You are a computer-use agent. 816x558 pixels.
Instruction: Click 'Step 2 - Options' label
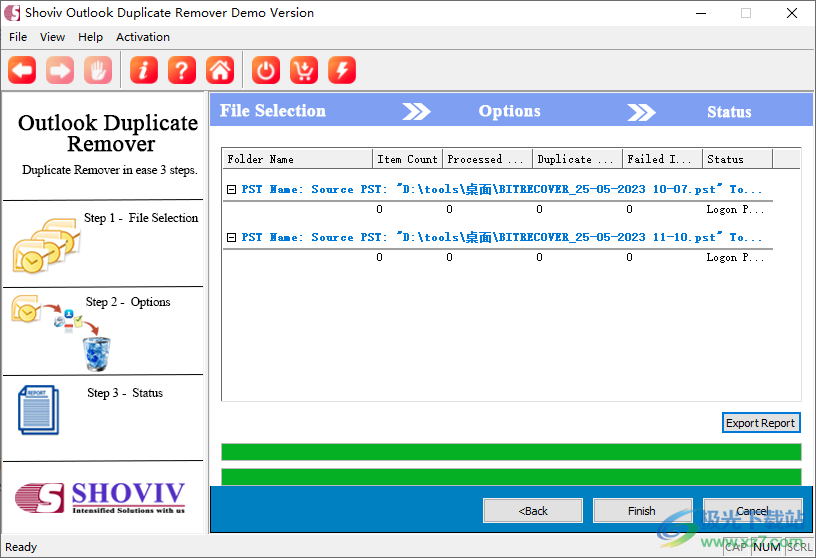128,302
